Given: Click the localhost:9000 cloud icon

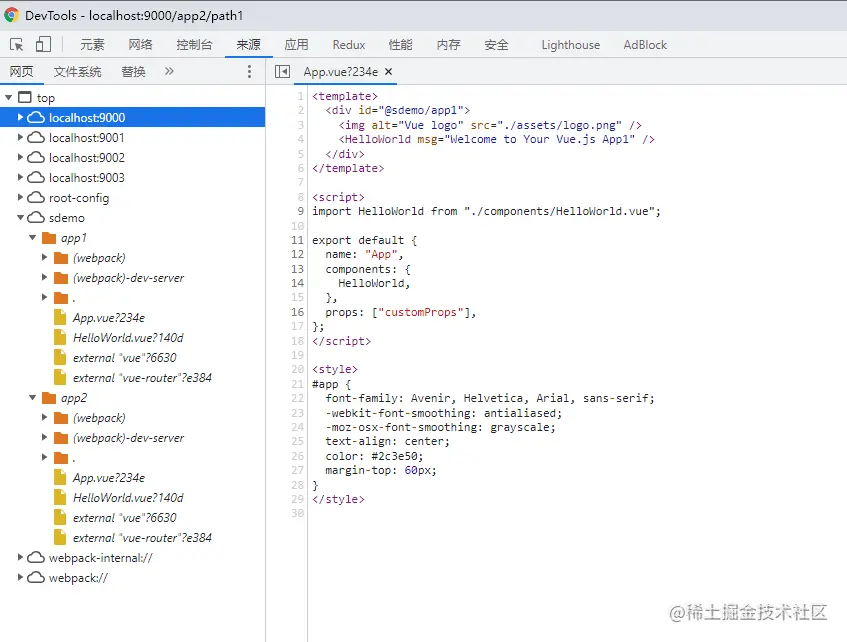Looking at the screenshot, I should [36, 117].
